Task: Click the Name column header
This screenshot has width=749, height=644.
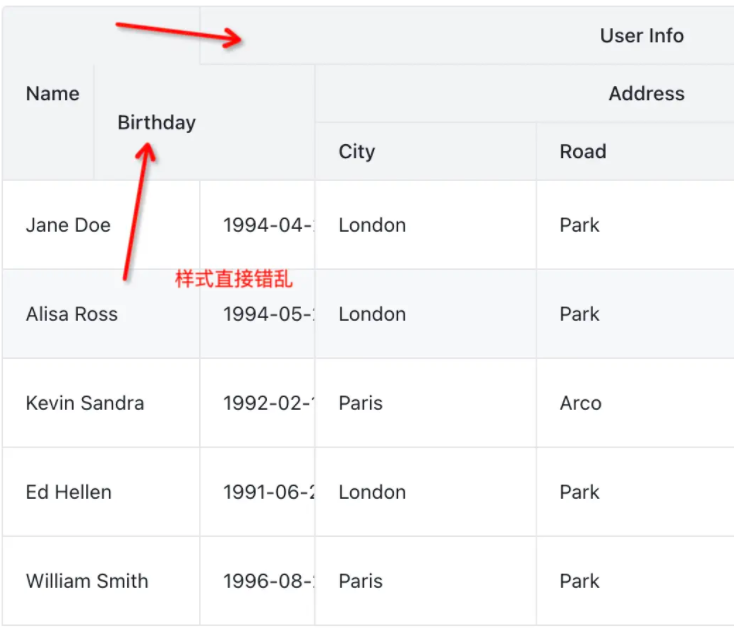Action: 52,94
